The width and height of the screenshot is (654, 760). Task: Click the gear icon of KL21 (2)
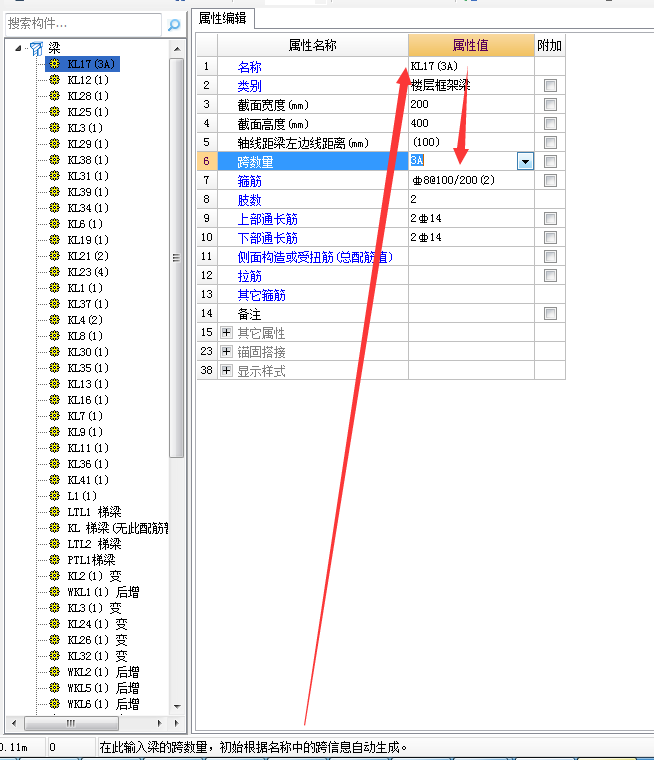(55, 255)
